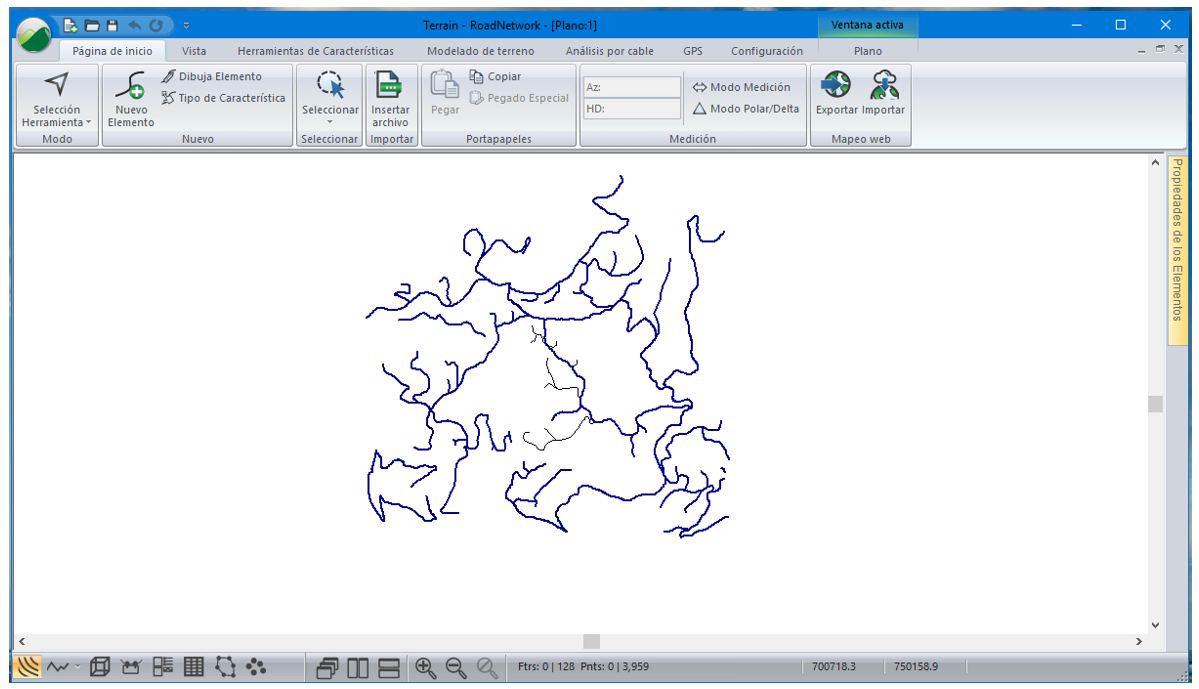Open the table grid view icon

194,667
